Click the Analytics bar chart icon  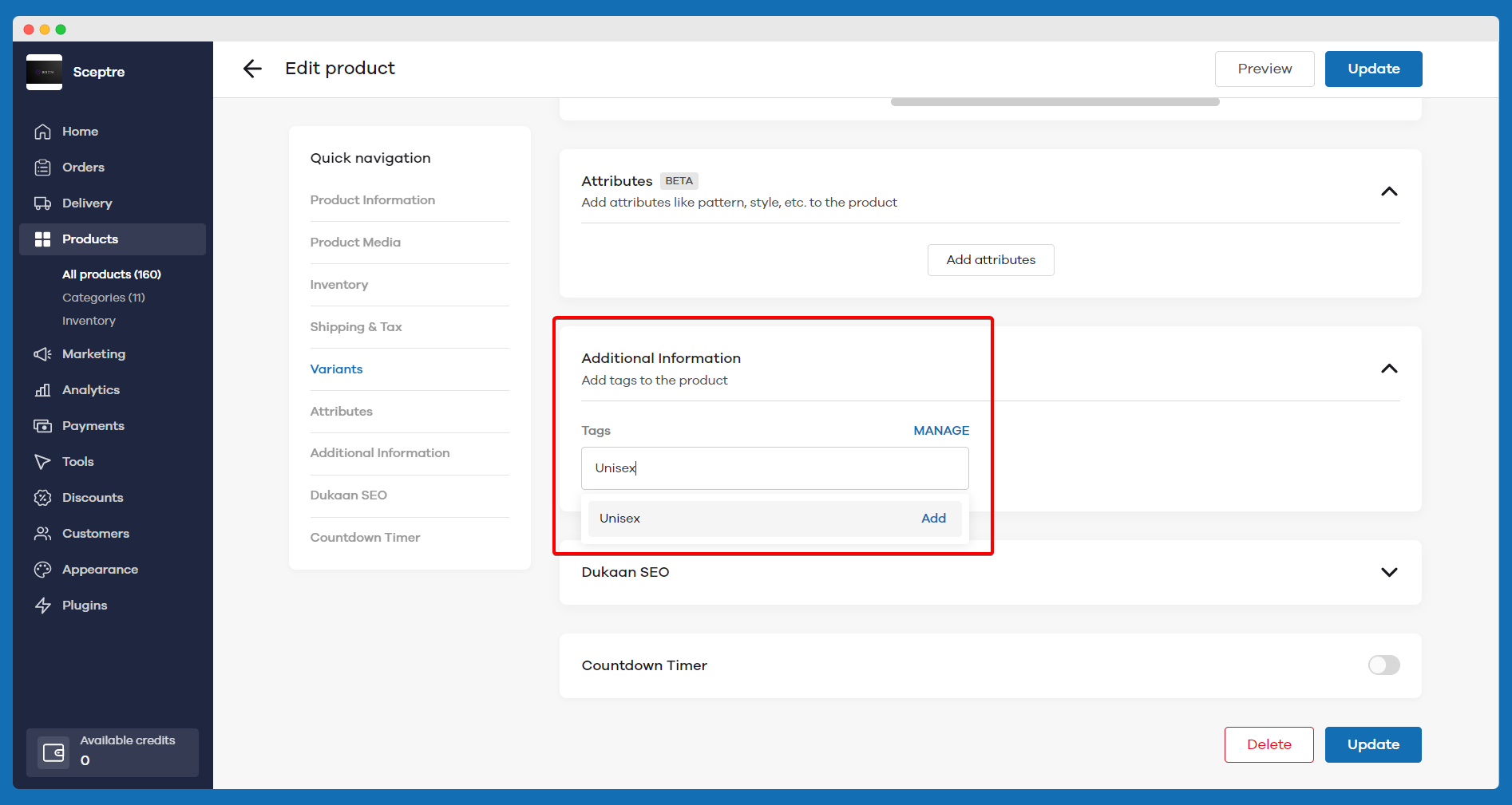(x=42, y=390)
